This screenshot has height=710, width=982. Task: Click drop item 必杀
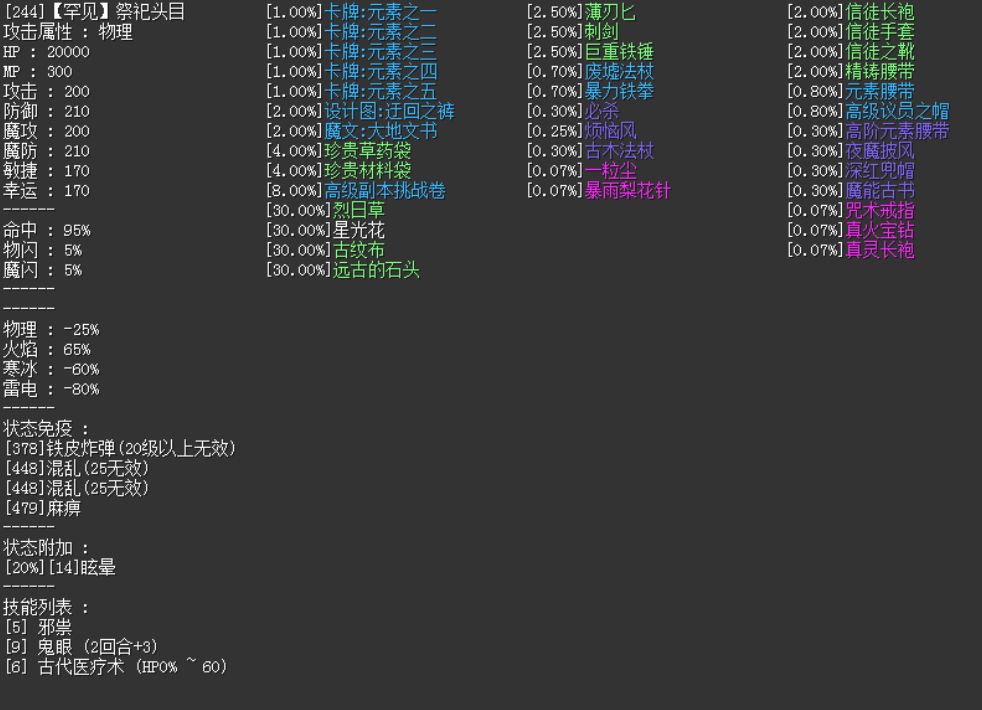coord(602,111)
